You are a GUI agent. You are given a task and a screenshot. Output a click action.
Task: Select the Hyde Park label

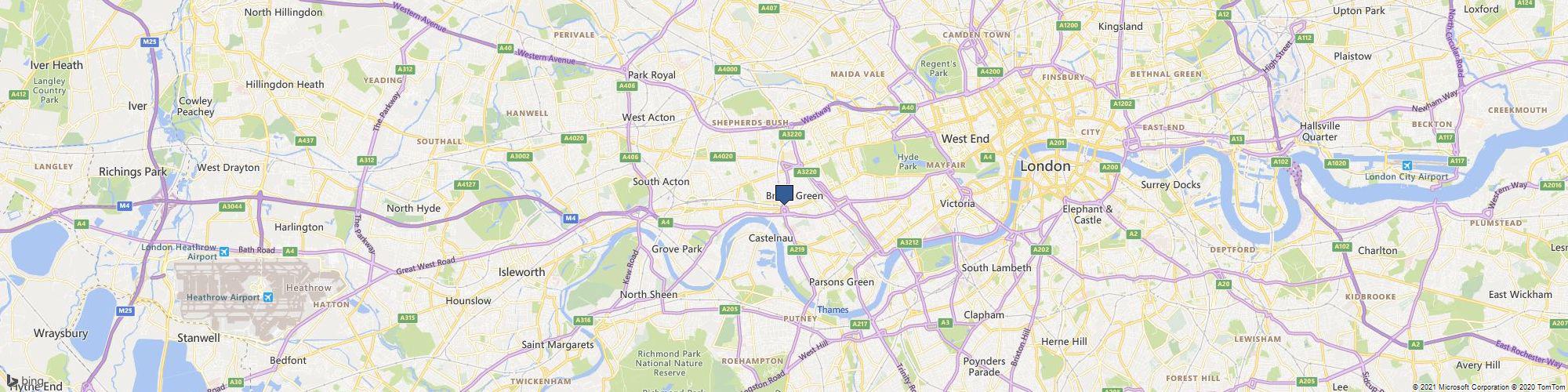[x=908, y=162]
